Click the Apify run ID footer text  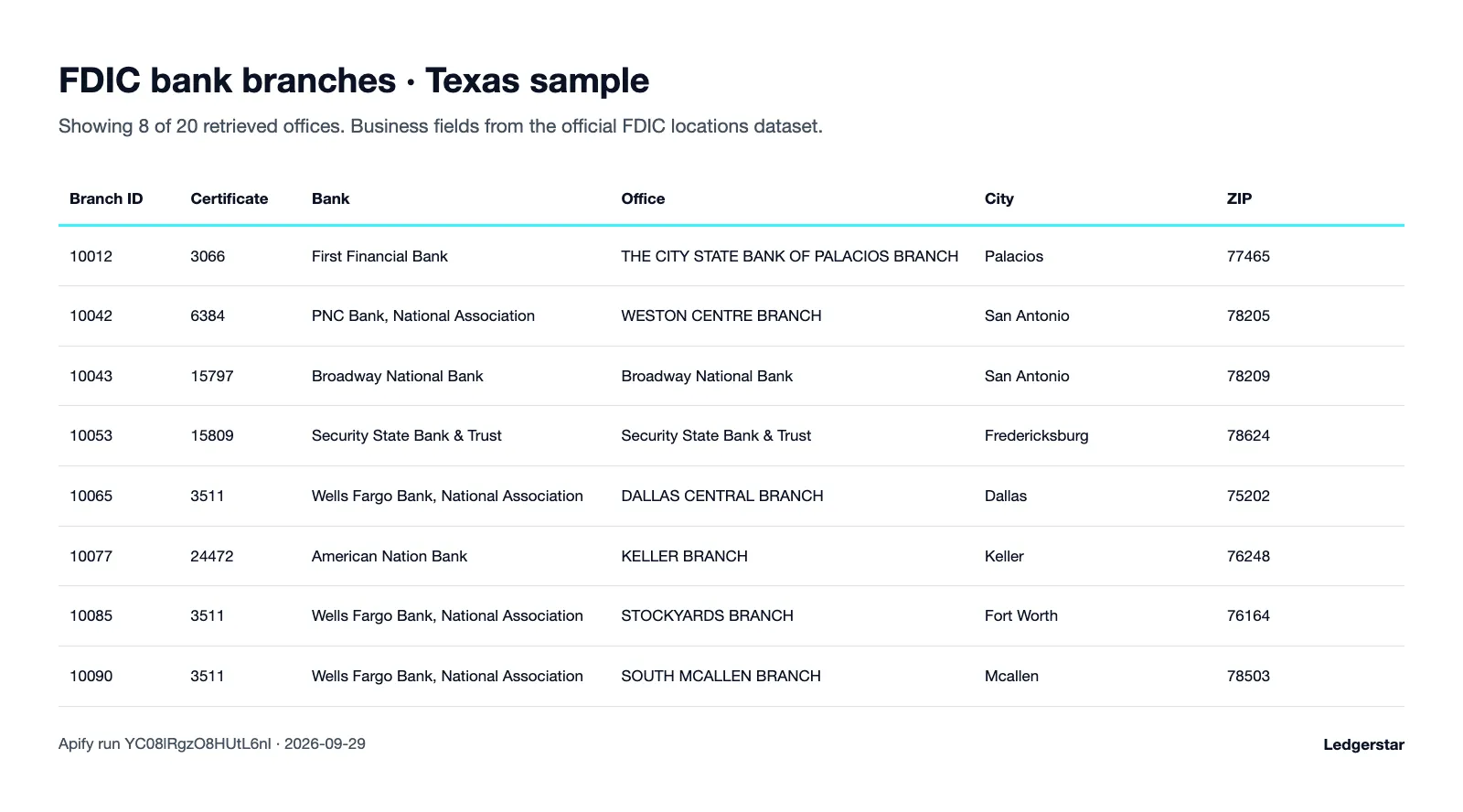[212, 743]
